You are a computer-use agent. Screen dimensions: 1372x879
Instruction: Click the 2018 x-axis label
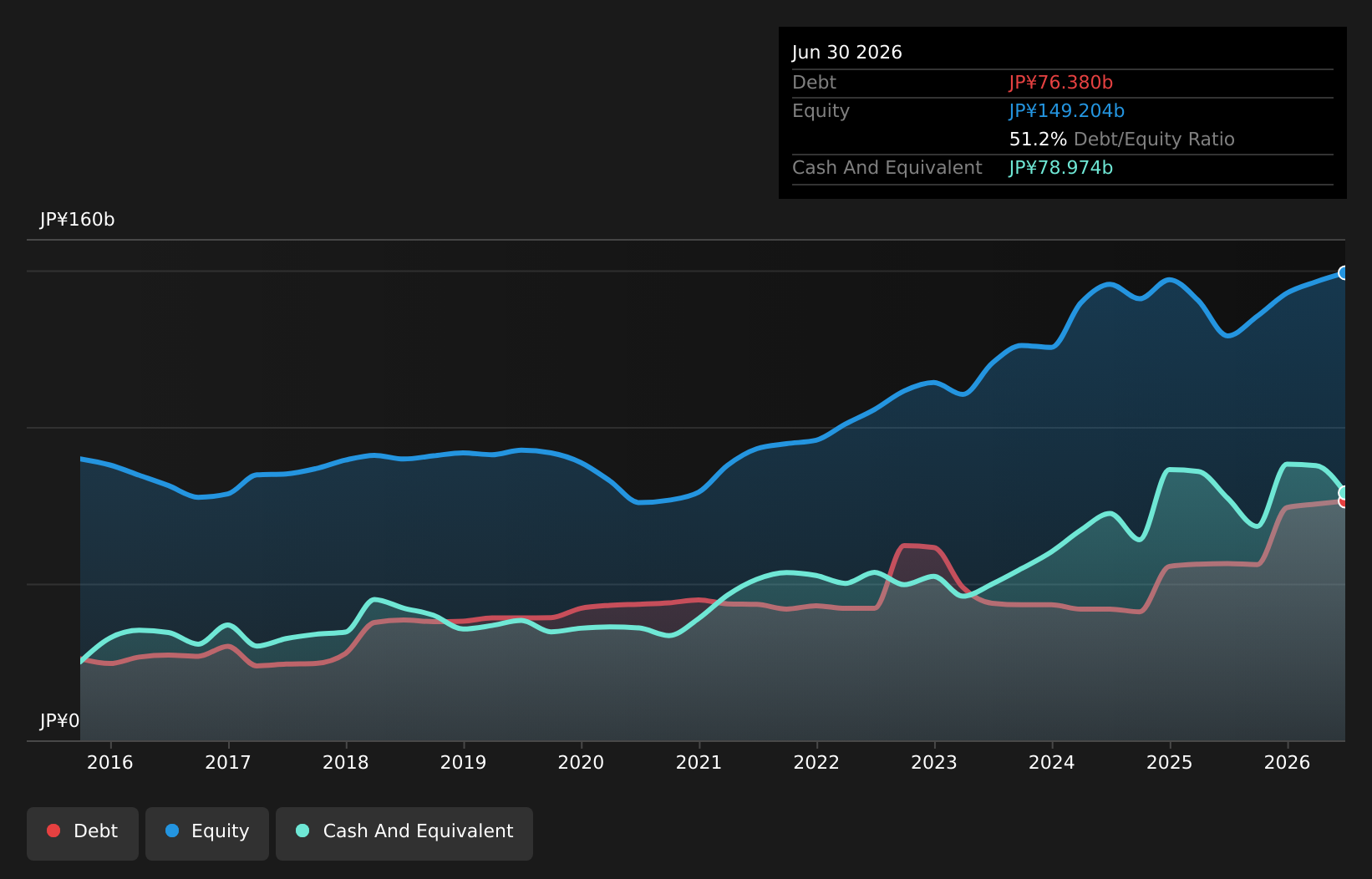click(346, 762)
